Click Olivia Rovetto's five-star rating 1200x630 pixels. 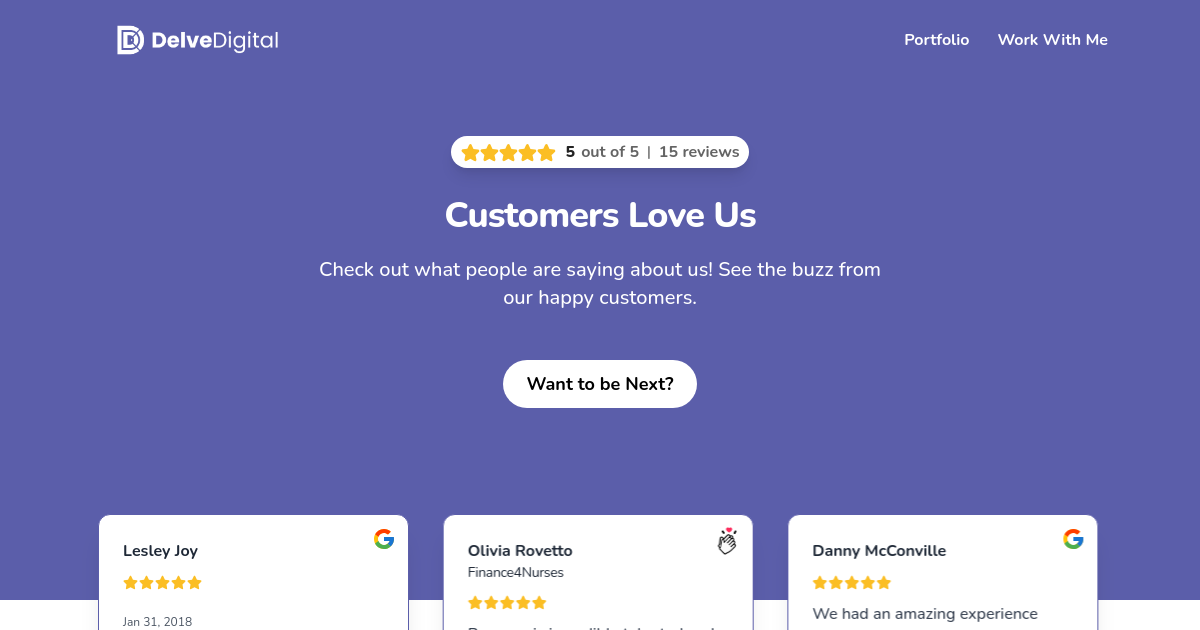[507, 602]
